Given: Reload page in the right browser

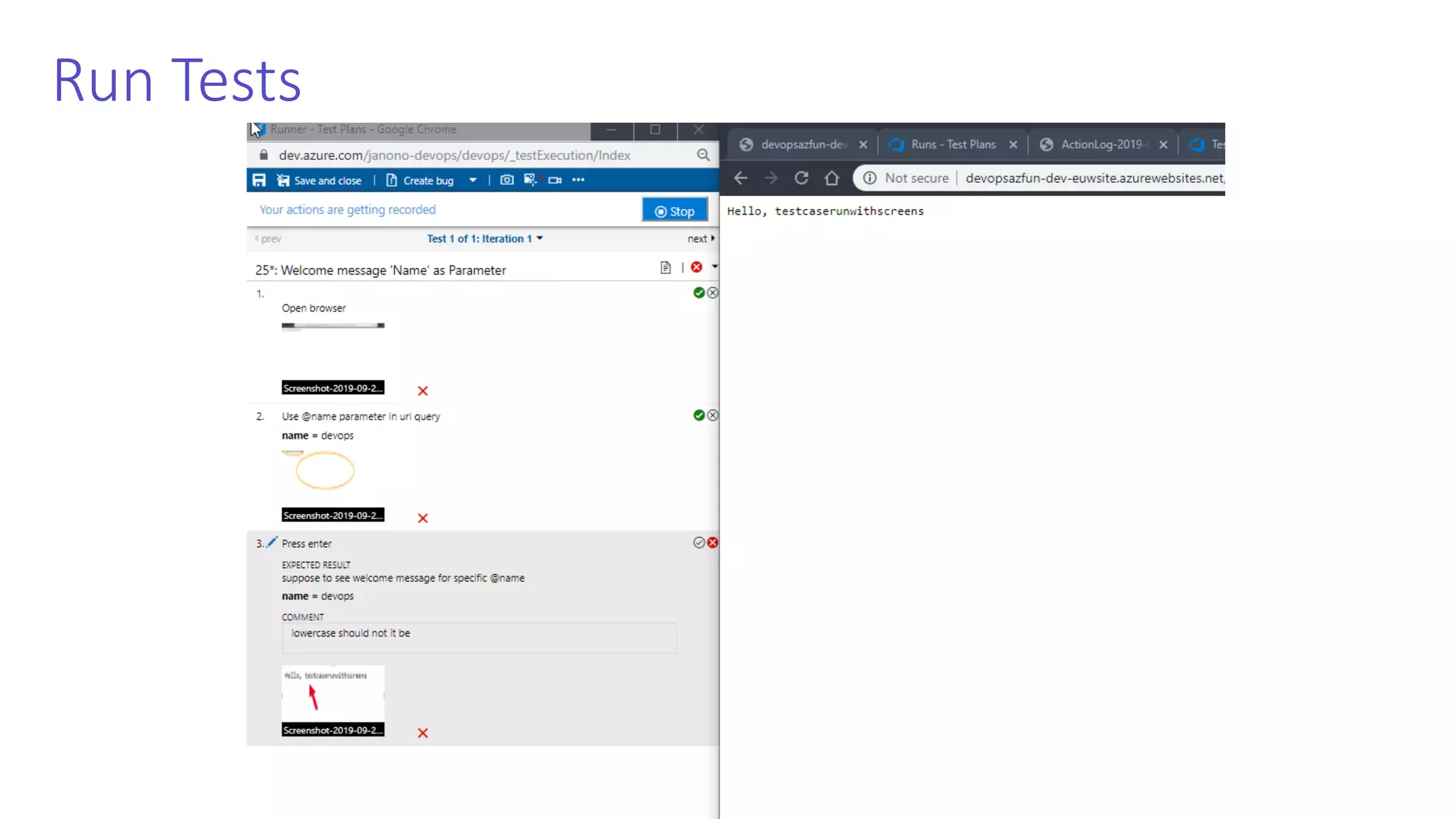Looking at the screenshot, I should tap(801, 178).
